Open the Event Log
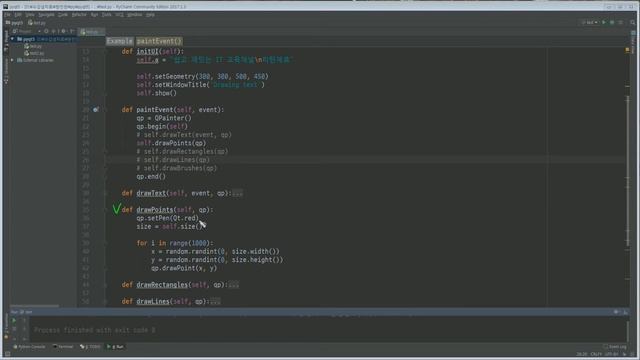 tap(615, 347)
